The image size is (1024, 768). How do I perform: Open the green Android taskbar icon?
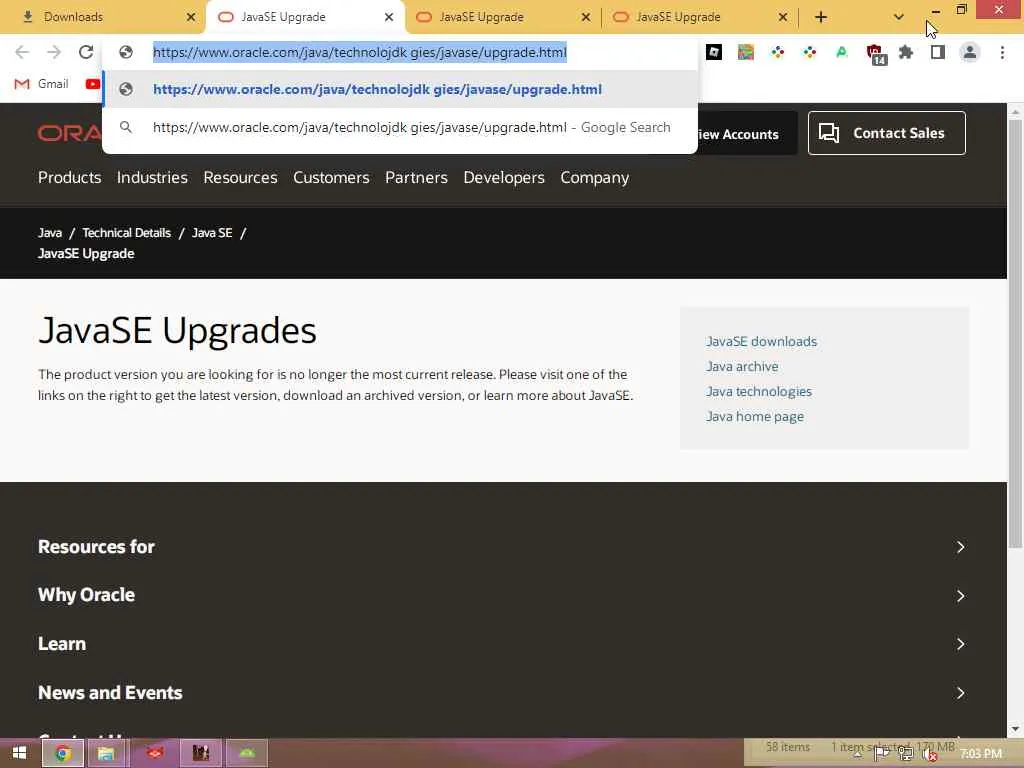[x=247, y=753]
